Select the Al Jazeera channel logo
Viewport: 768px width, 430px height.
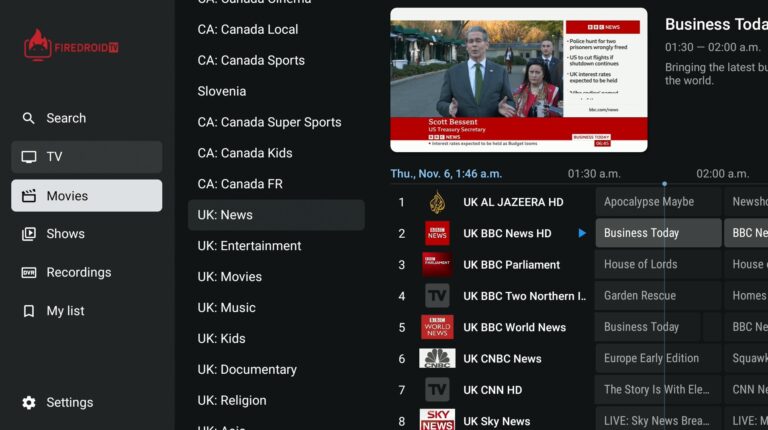click(437, 202)
